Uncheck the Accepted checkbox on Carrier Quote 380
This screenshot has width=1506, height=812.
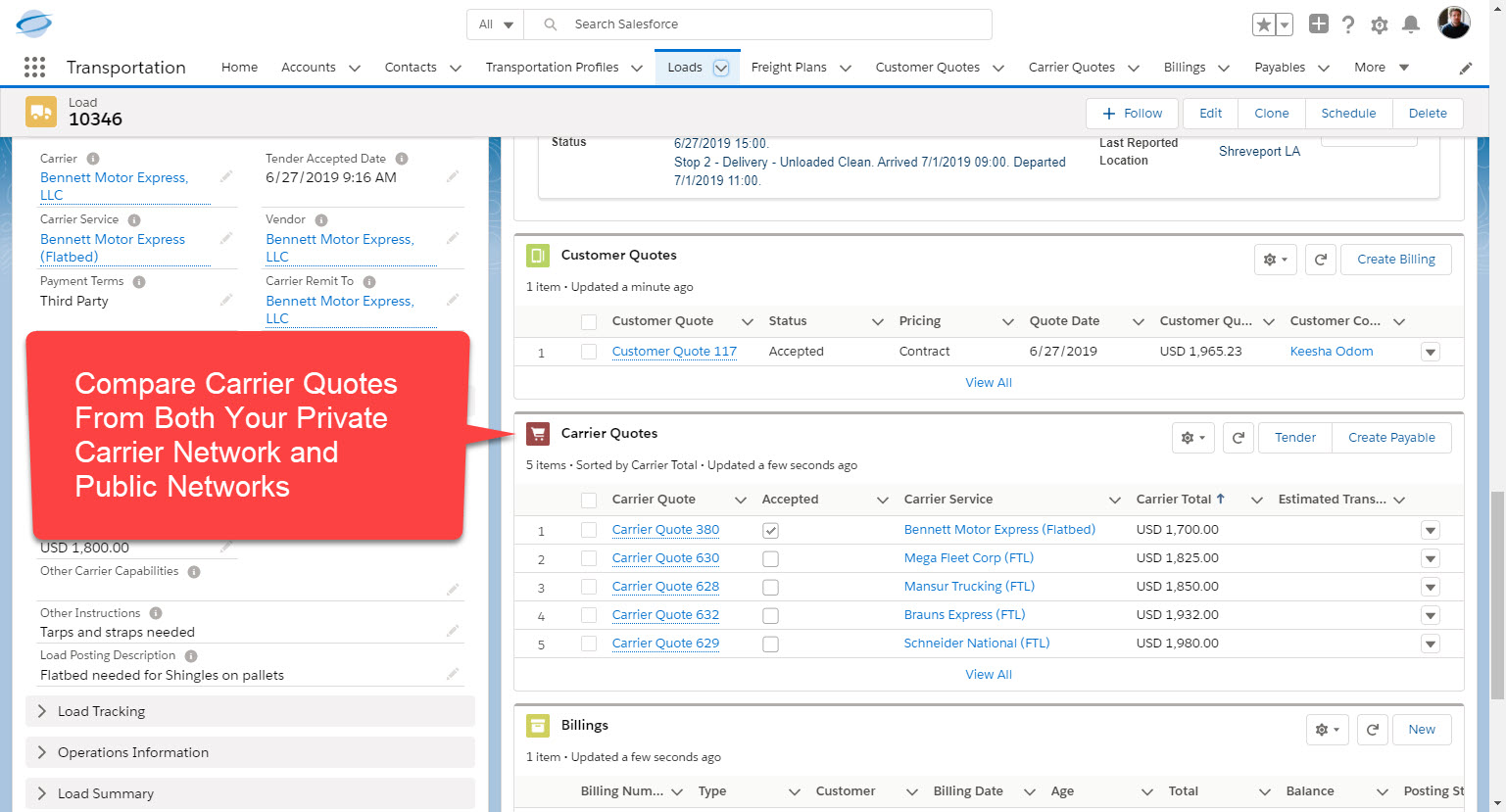(x=770, y=529)
